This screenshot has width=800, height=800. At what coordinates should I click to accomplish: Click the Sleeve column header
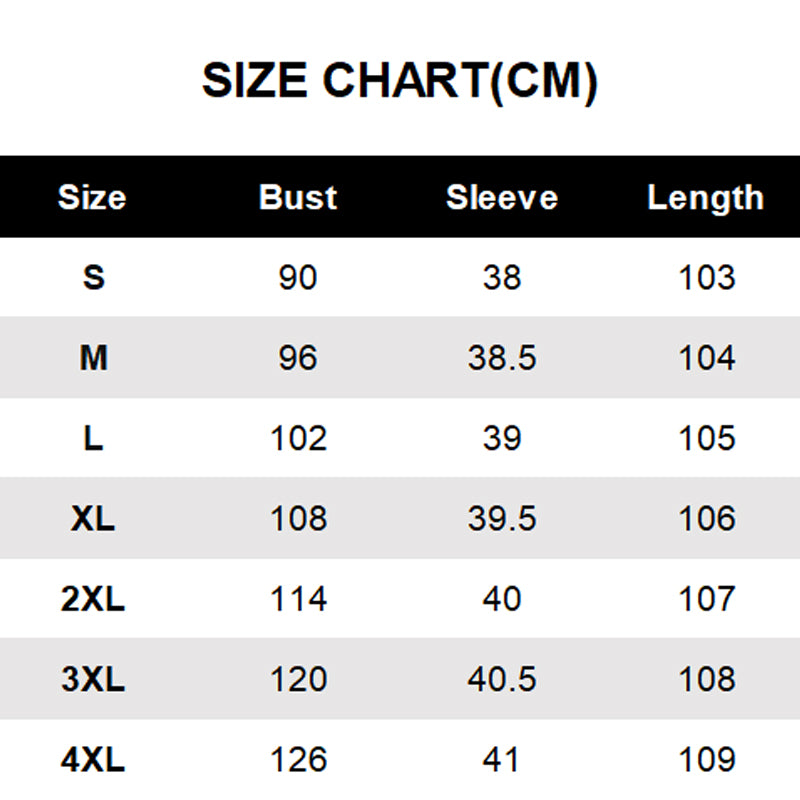point(501,197)
